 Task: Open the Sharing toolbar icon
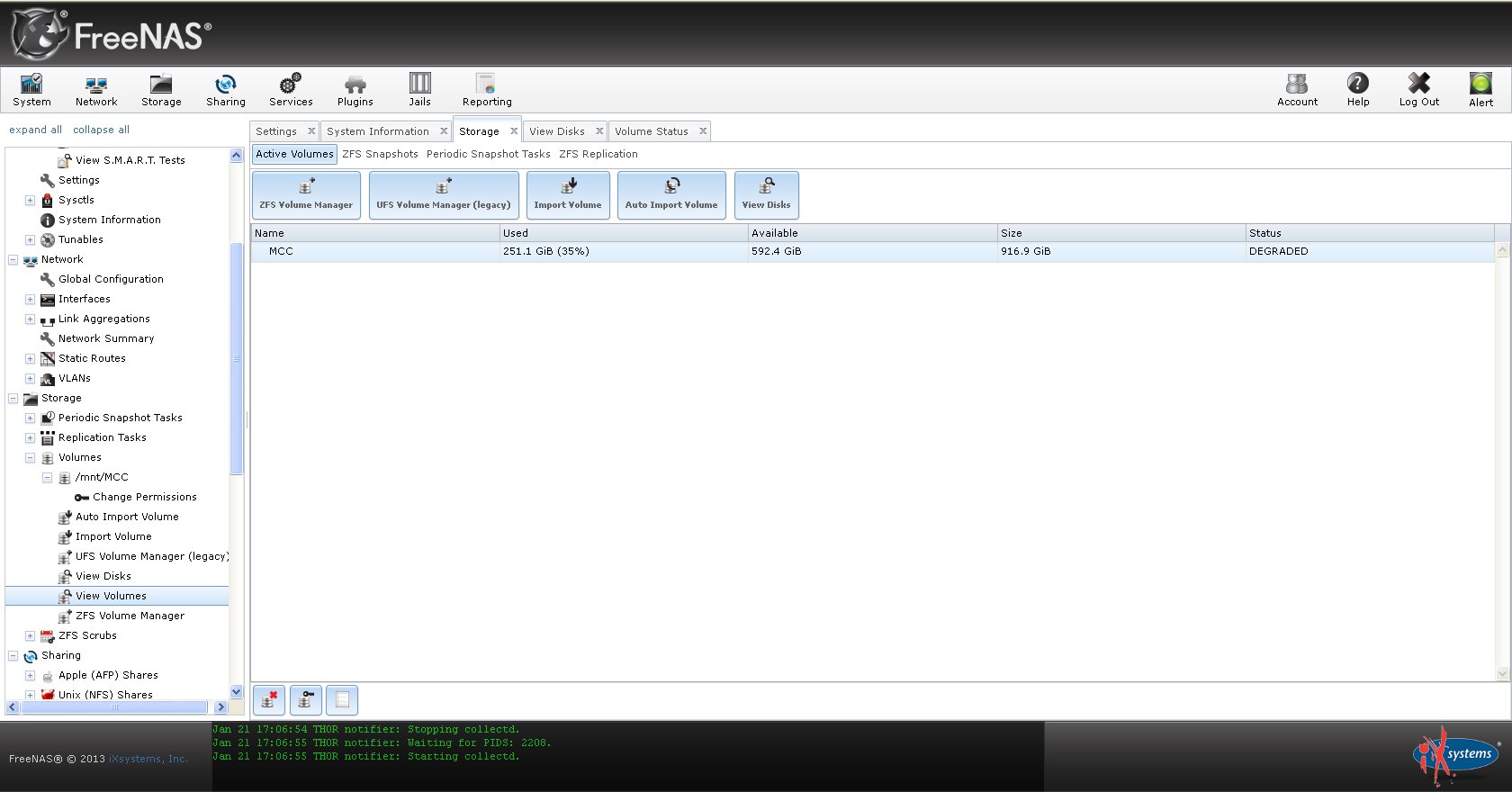click(226, 90)
